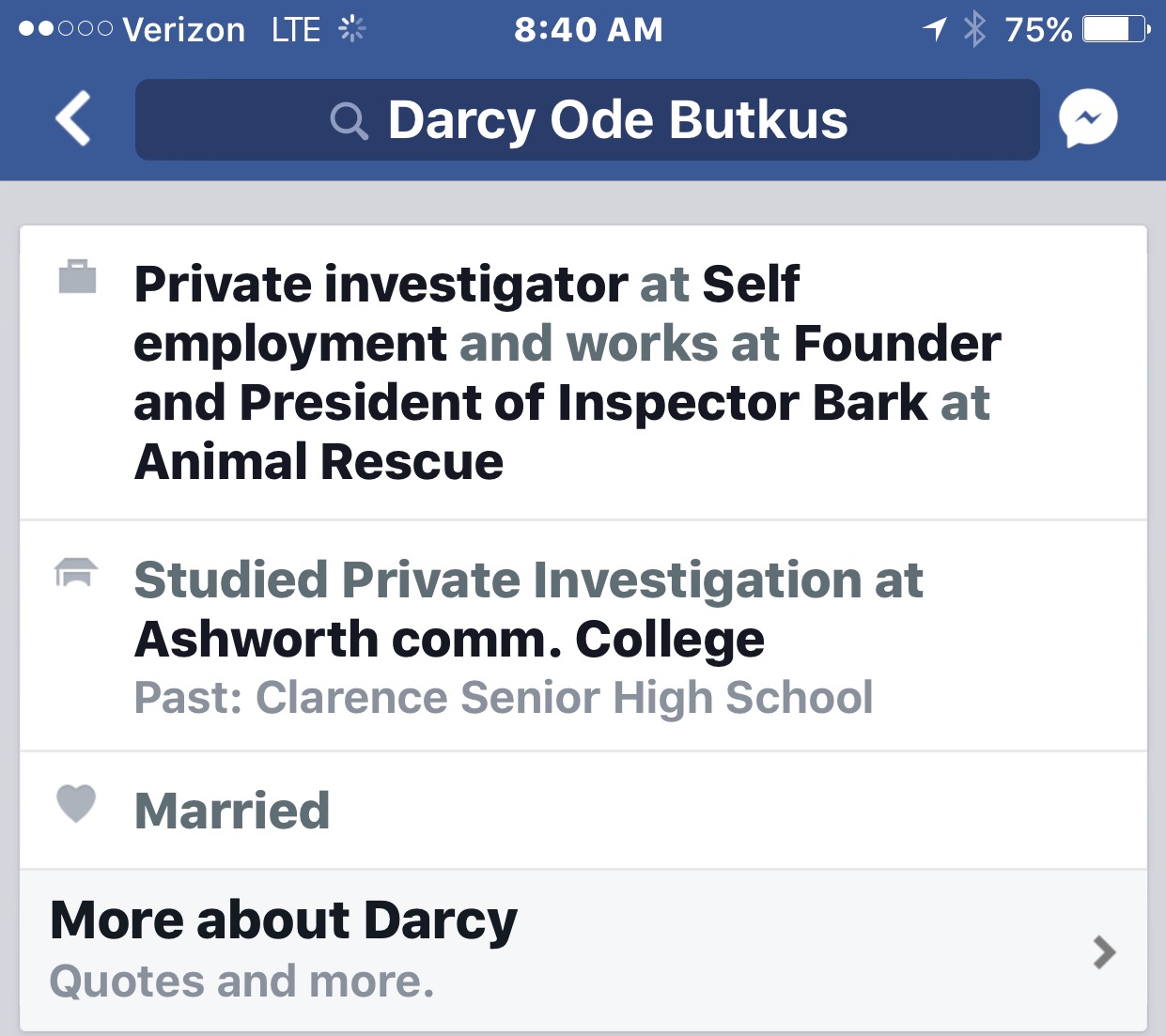Viewport: 1166px width, 1036px height.
Task: Tap the briefcase work icon
Action: point(77,277)
